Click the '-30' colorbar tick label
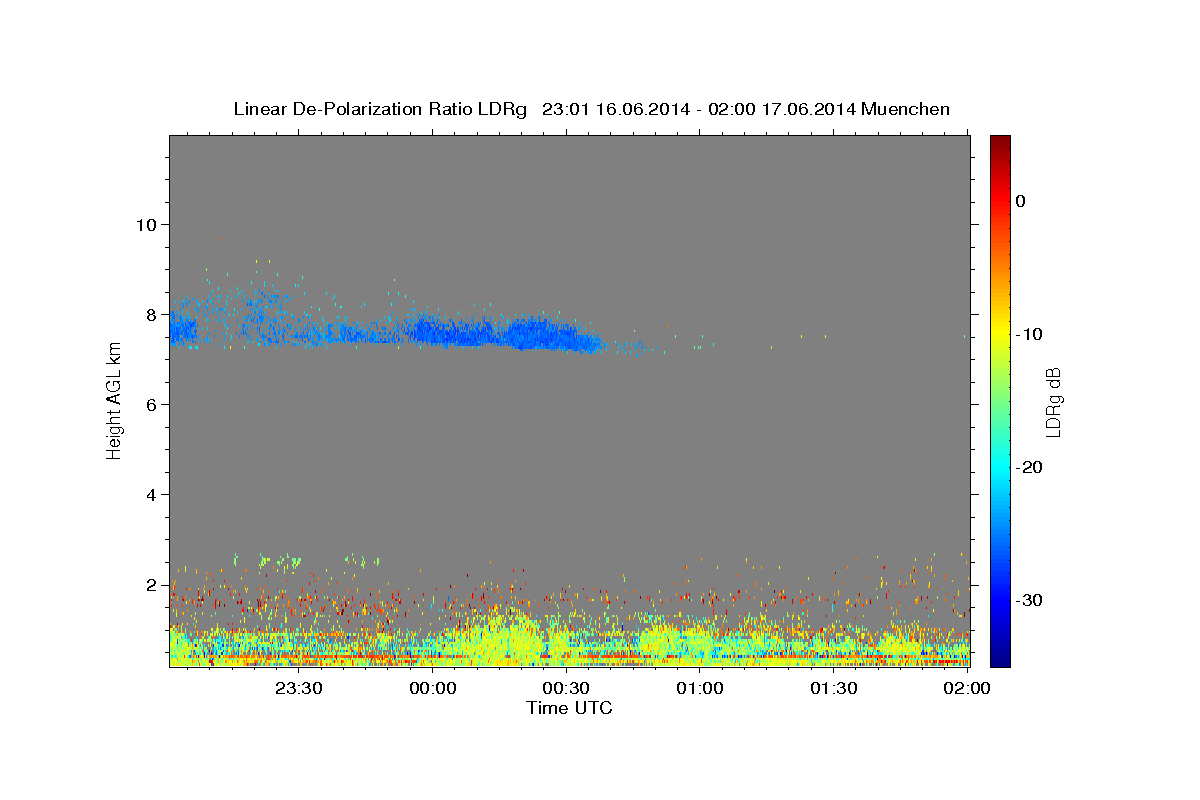The width and height of the screenshot is (1200, 800). [1029, 600]
